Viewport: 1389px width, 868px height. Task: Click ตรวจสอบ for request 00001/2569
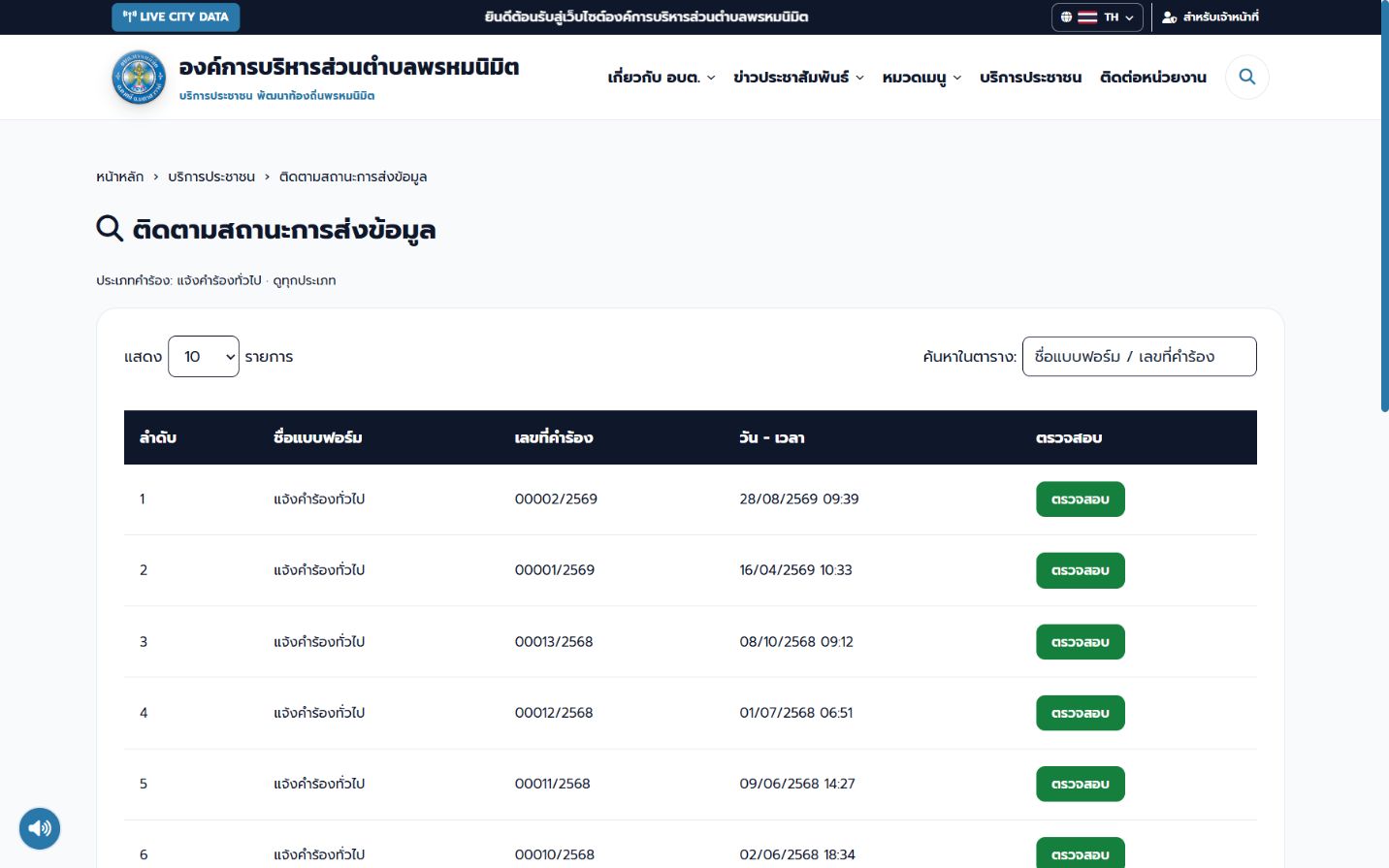[1081, 570]
